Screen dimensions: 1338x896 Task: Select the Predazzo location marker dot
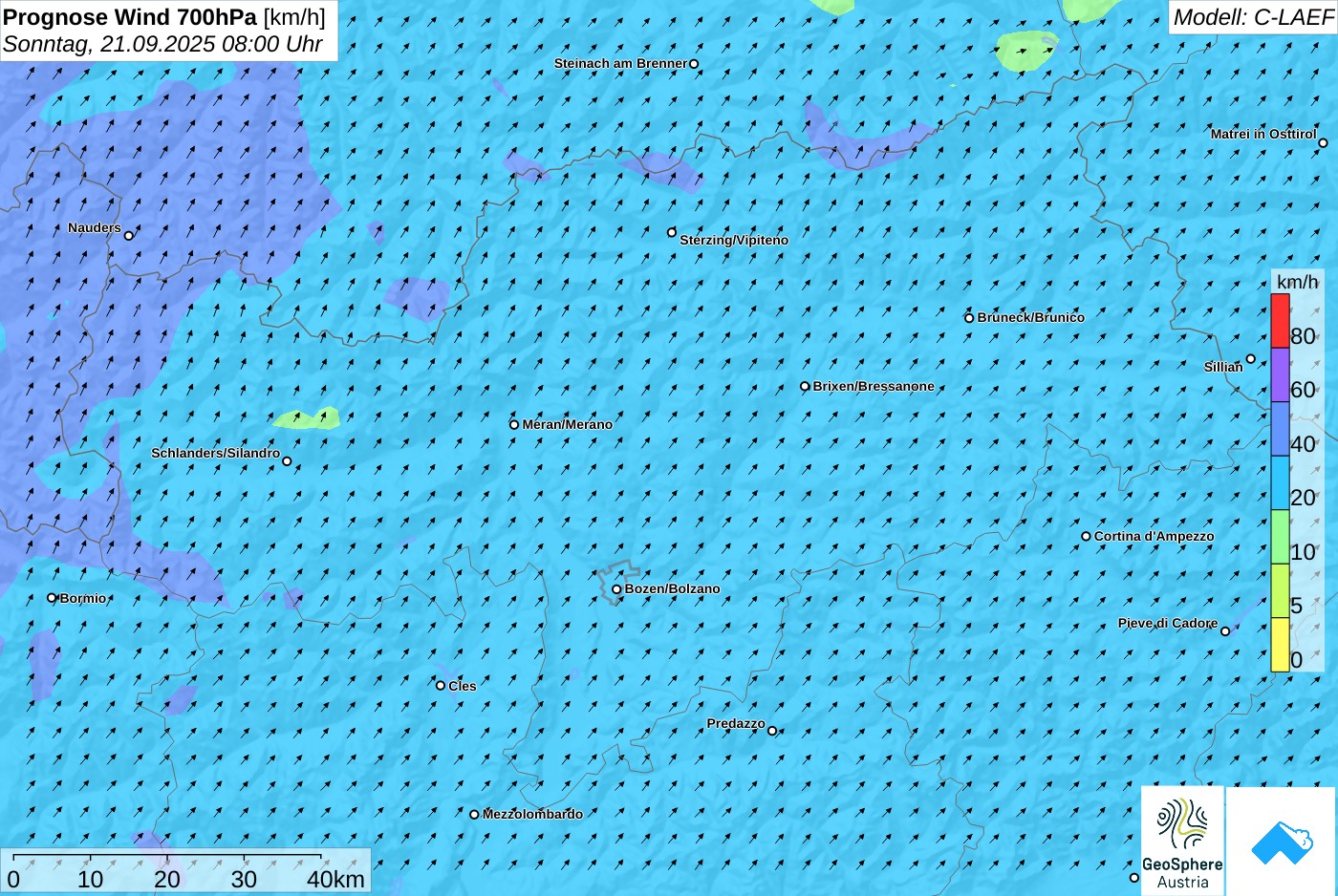point(772,732)
